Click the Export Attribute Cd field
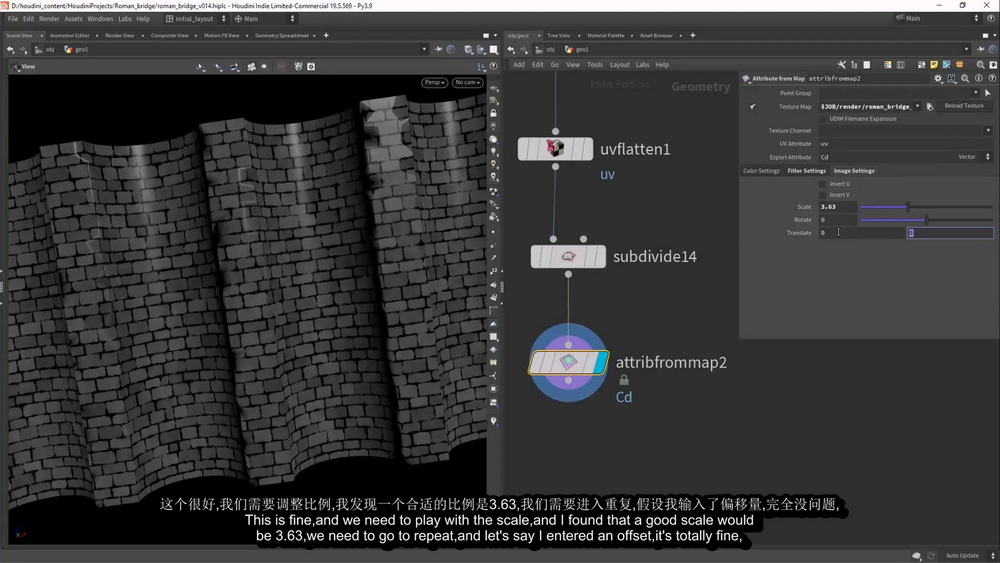This screenshot has height=563, width=1000. pos(886,157)
